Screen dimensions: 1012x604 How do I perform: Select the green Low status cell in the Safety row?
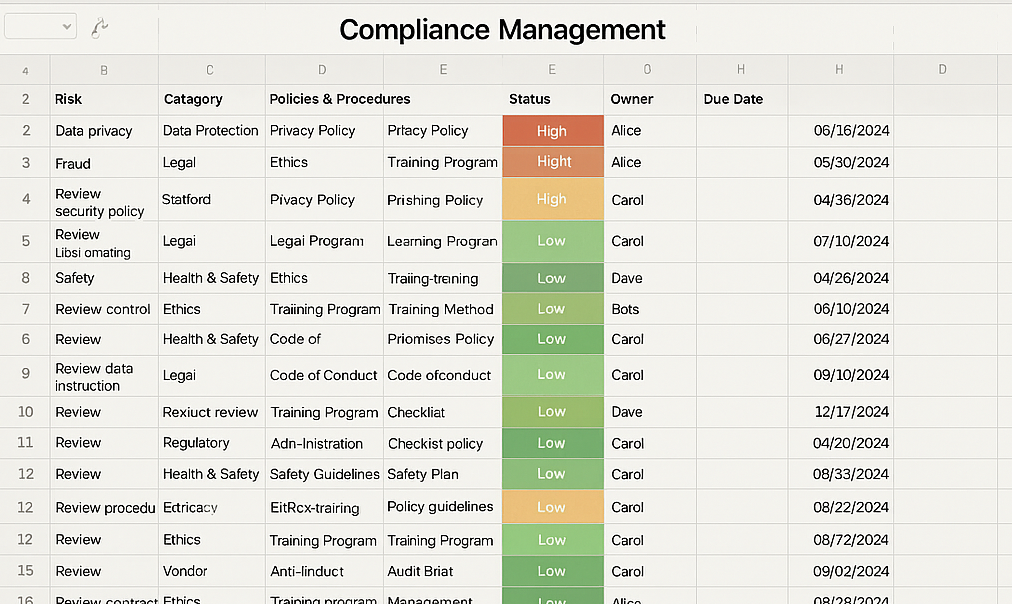(552, 277)
